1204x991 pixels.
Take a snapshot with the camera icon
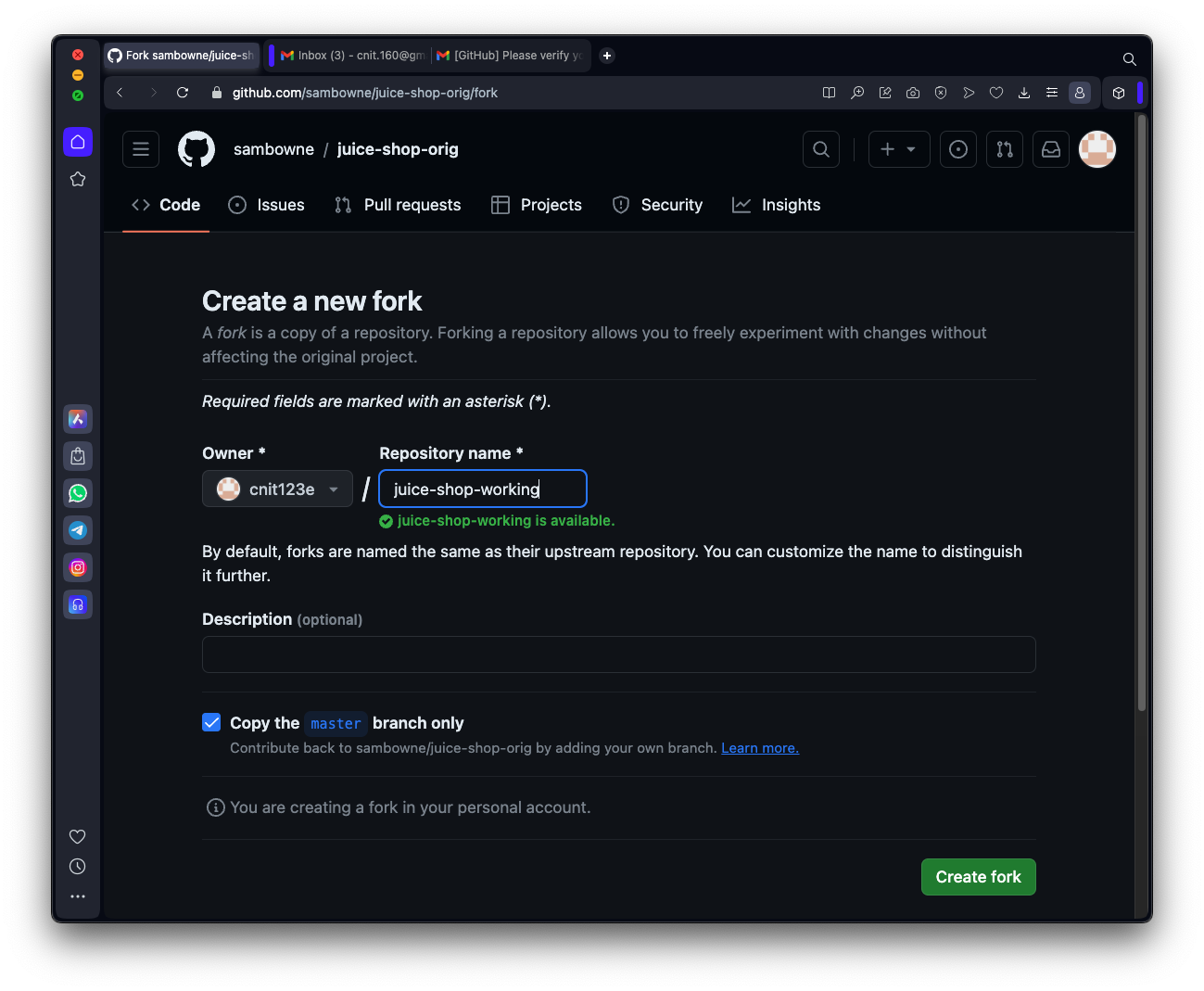click(x=913, y=93)
